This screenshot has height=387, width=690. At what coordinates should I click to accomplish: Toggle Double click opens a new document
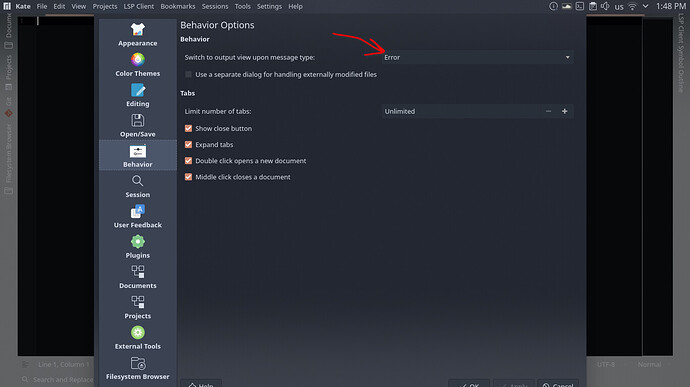click(188, 161)
